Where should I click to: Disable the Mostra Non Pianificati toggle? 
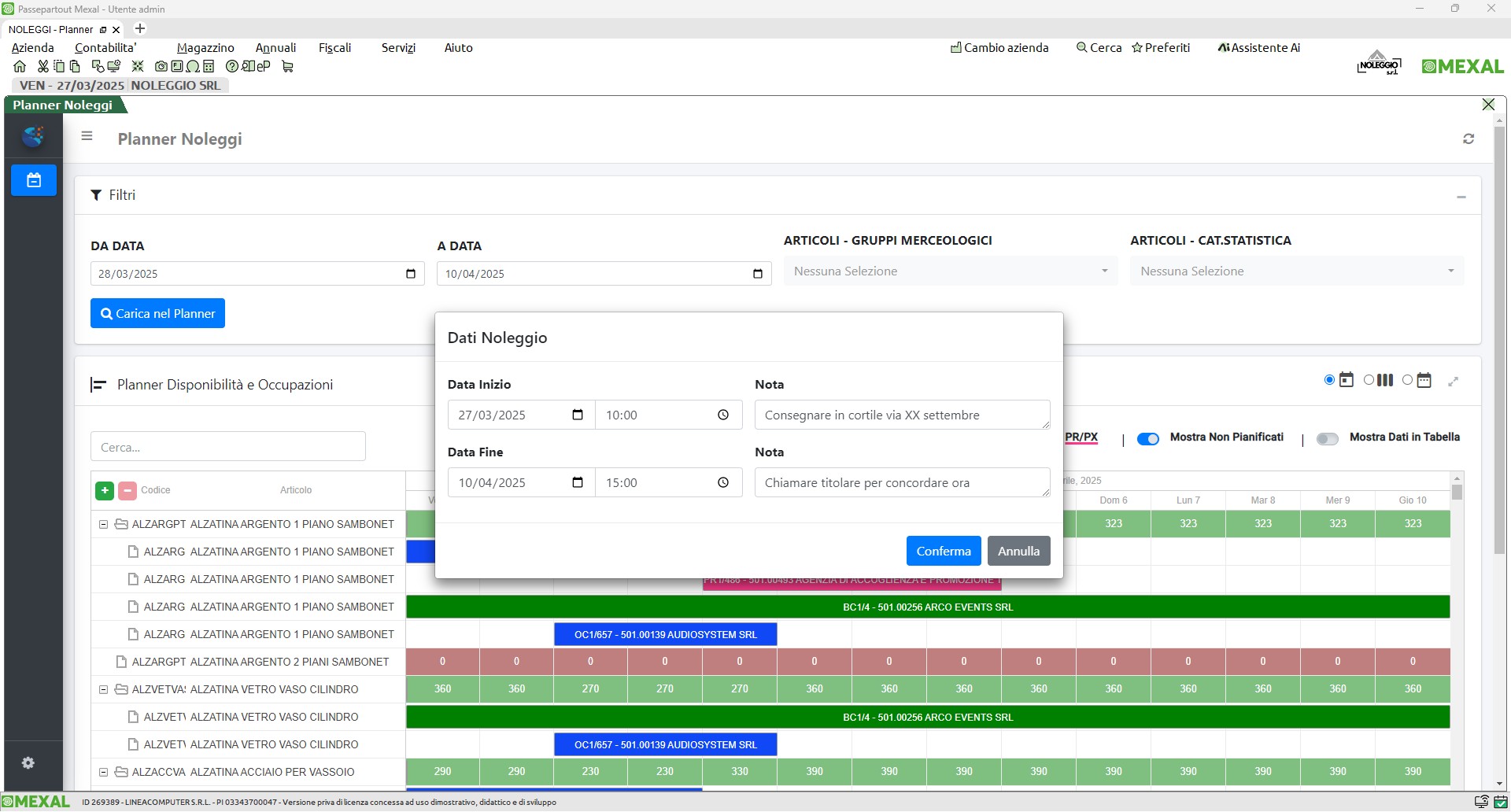pyautogui.click(x=1148, y=439)
